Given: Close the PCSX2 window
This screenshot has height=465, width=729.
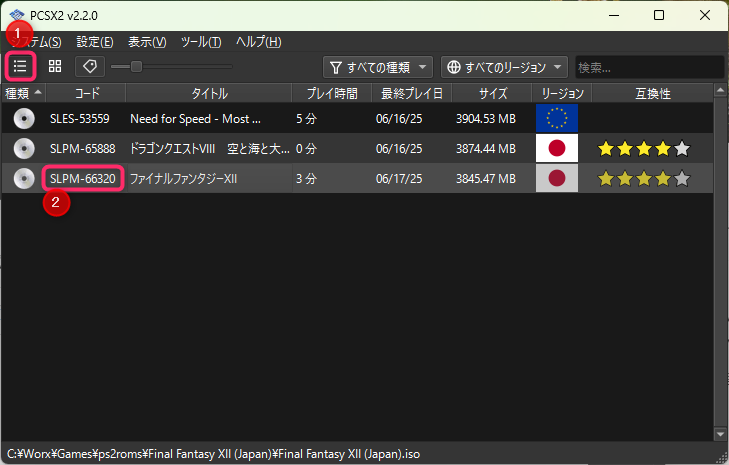Looking at the screenshot, I should pos(705,15).
